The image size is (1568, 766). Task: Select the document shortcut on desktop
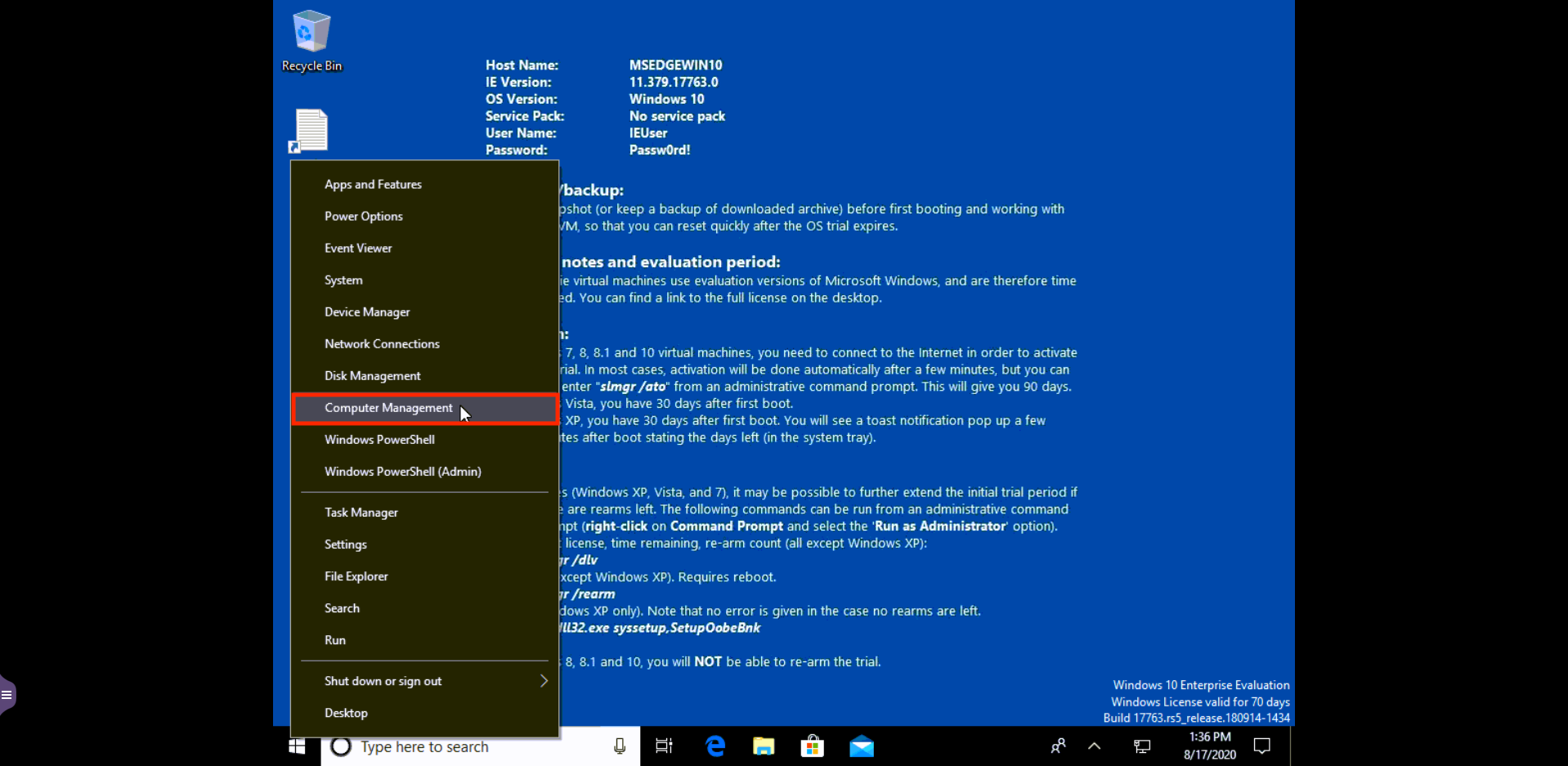(x=309, y=131)
